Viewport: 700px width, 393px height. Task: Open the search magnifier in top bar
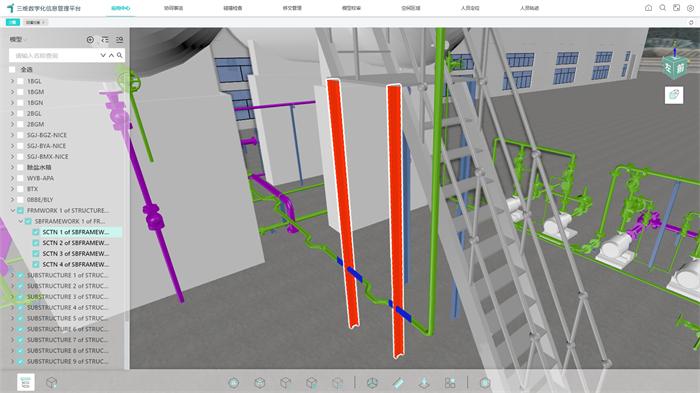(x=662, y=8)
